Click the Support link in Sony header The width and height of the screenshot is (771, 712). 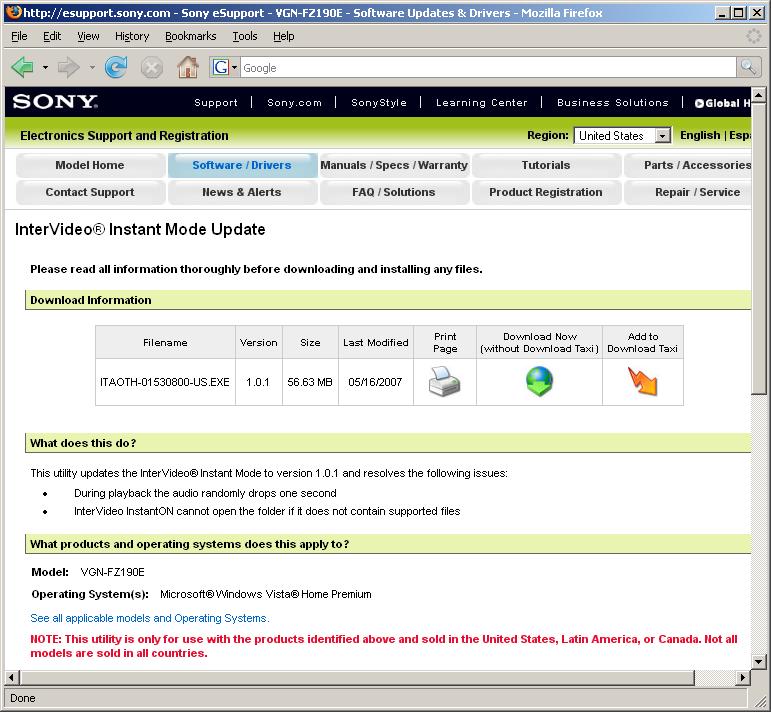tap(216, 103)
